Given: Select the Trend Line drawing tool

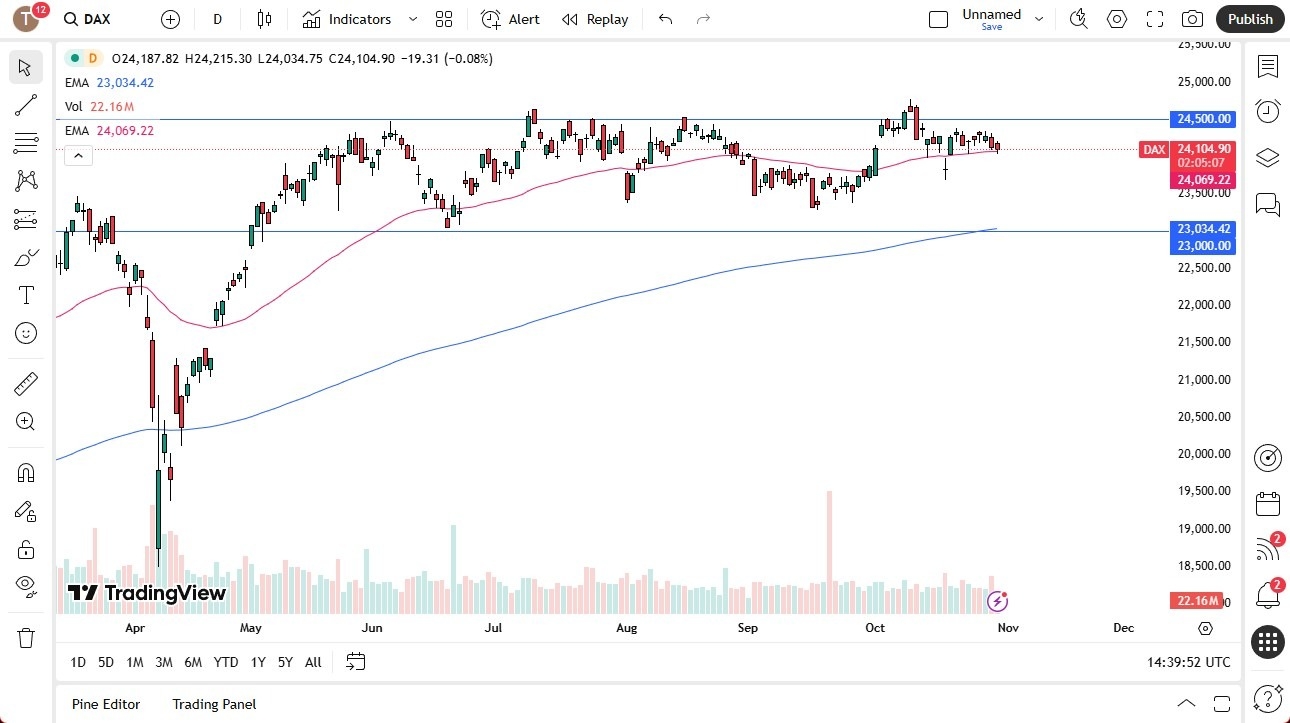Looking at the screenshot, I should click(x=26, y=105).
